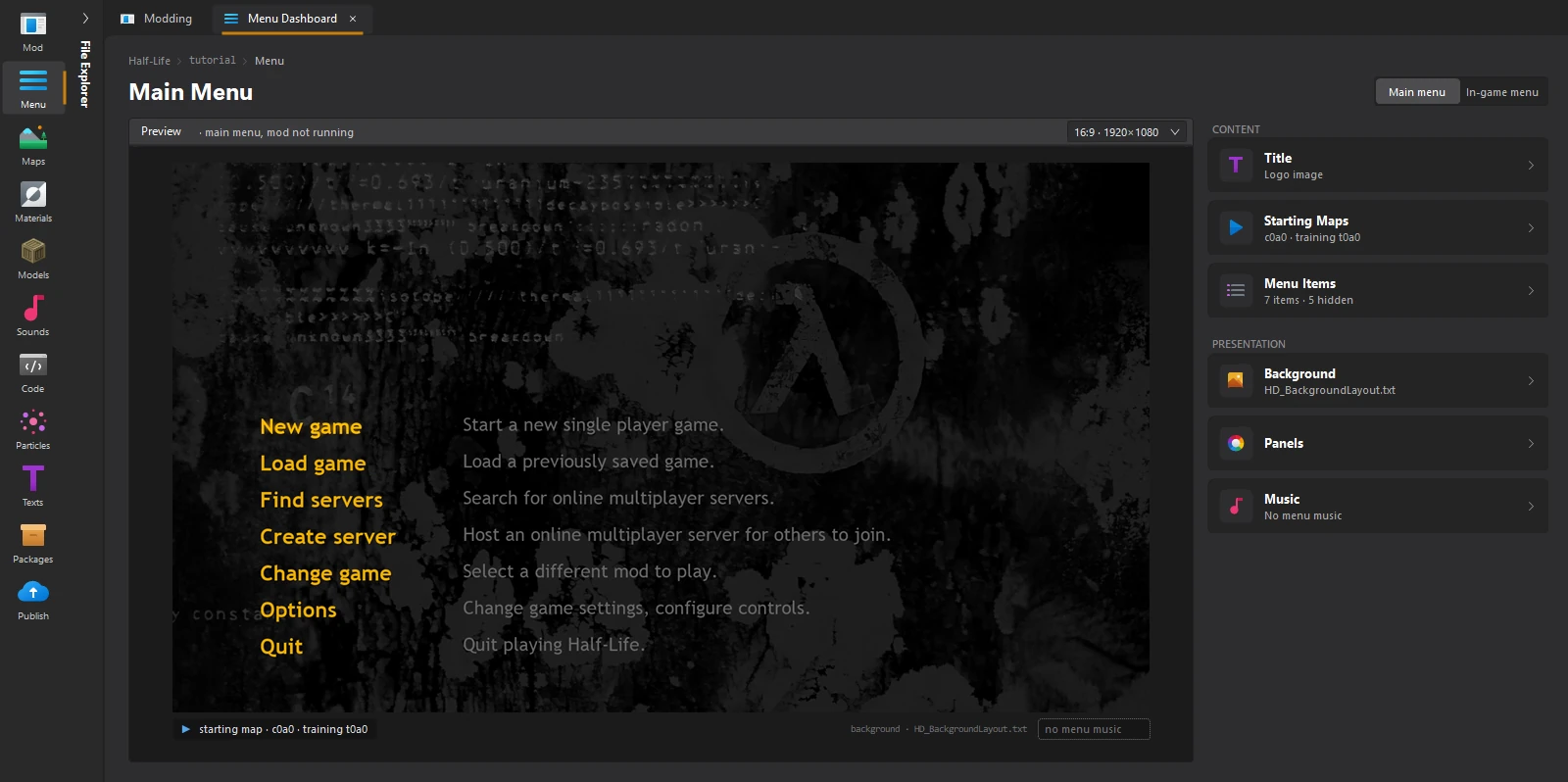Open the vertical File Explorer tab

pyautogui.click(x=85, y=73)
